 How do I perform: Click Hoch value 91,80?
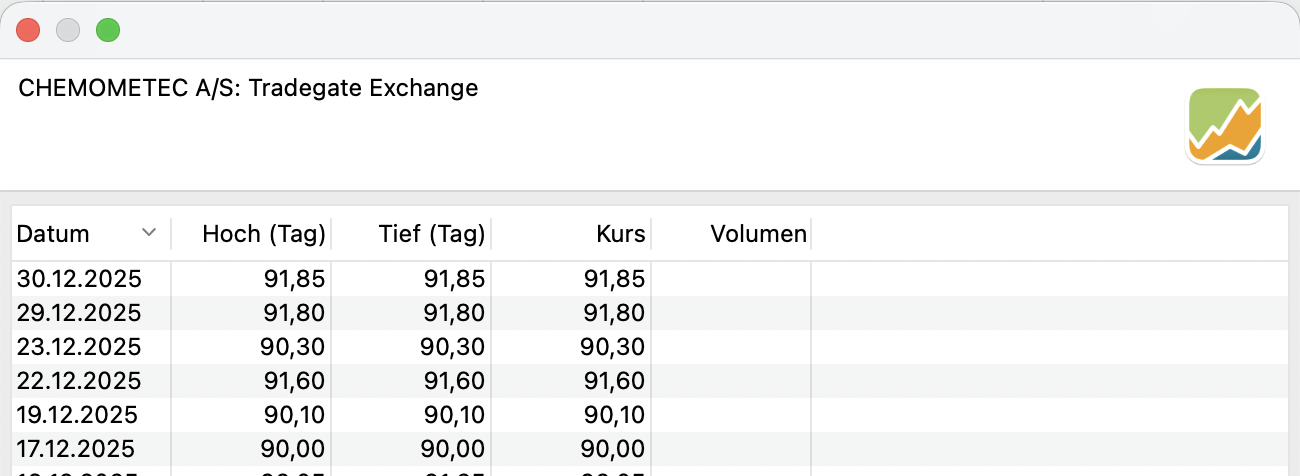295,313
